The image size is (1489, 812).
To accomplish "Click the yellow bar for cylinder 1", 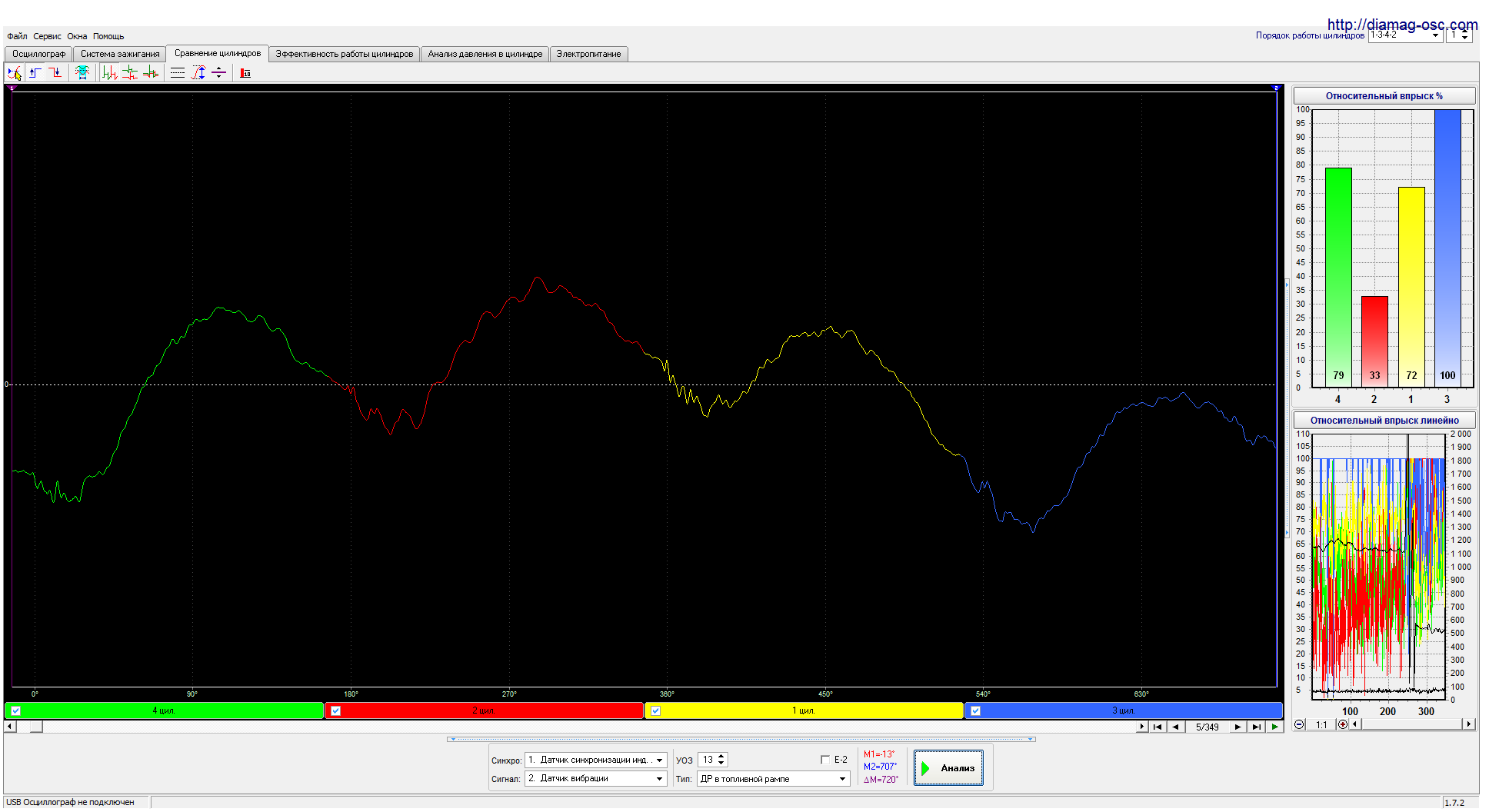I will (1411, 287).
